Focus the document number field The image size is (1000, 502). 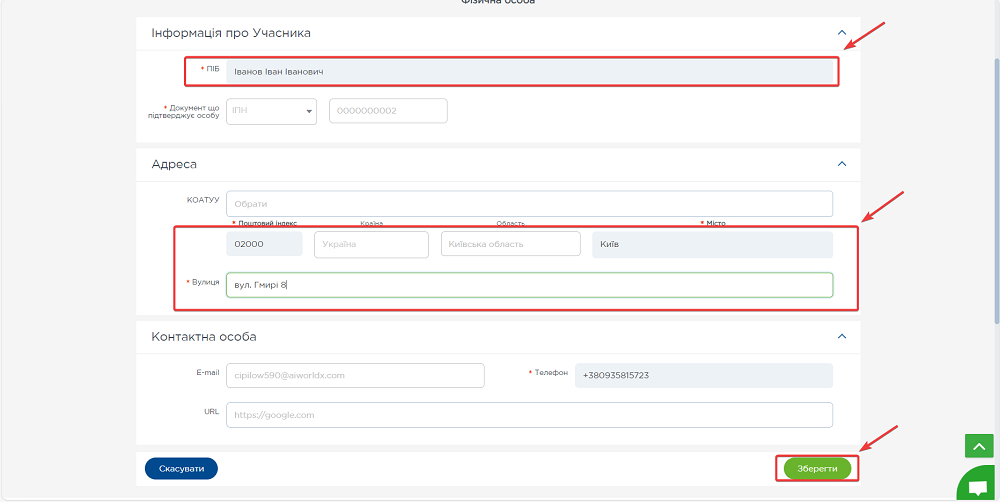[387, 111]
